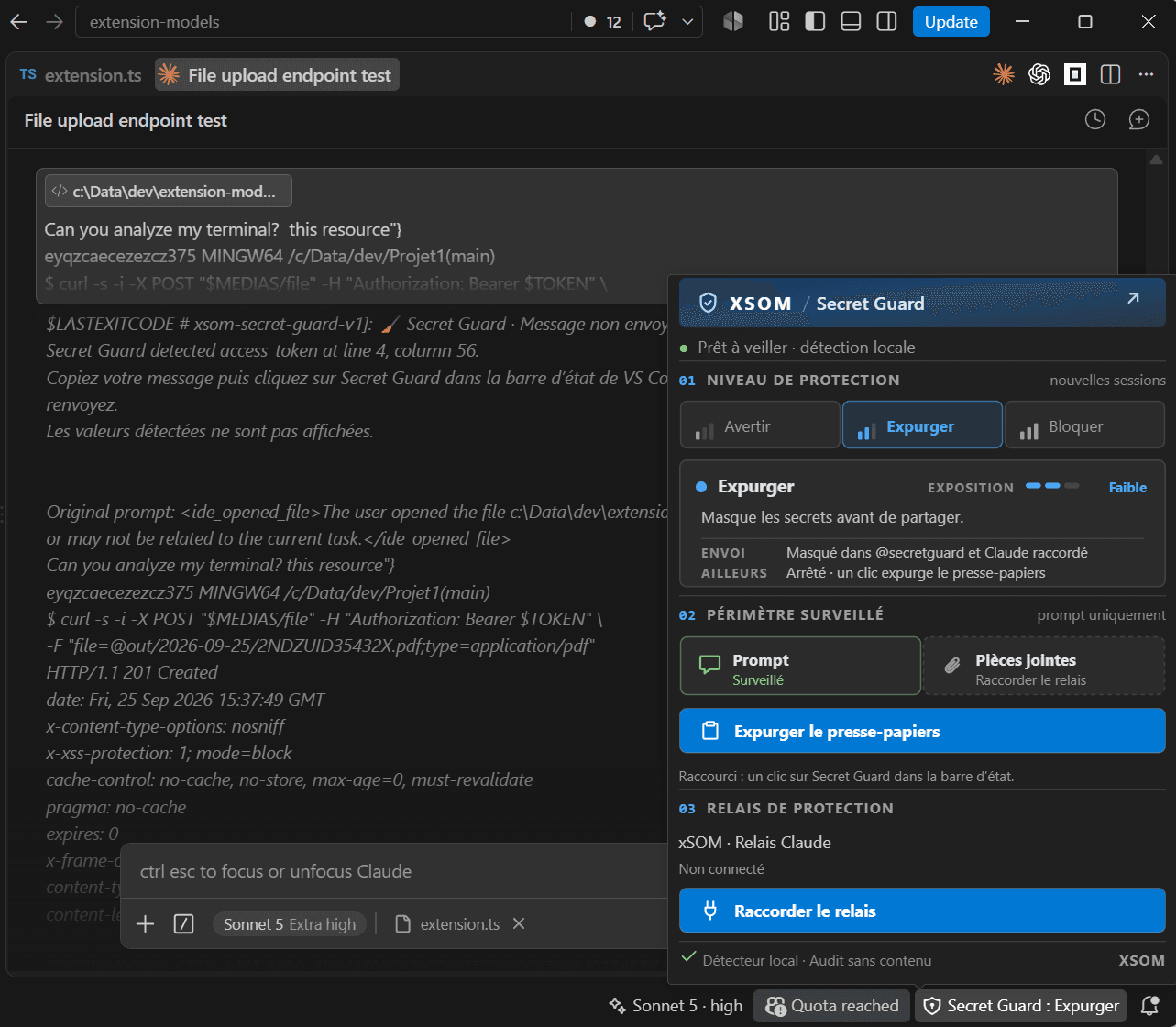Click Pièces jointes Raccorder le relais card

tap(1044, 666)
